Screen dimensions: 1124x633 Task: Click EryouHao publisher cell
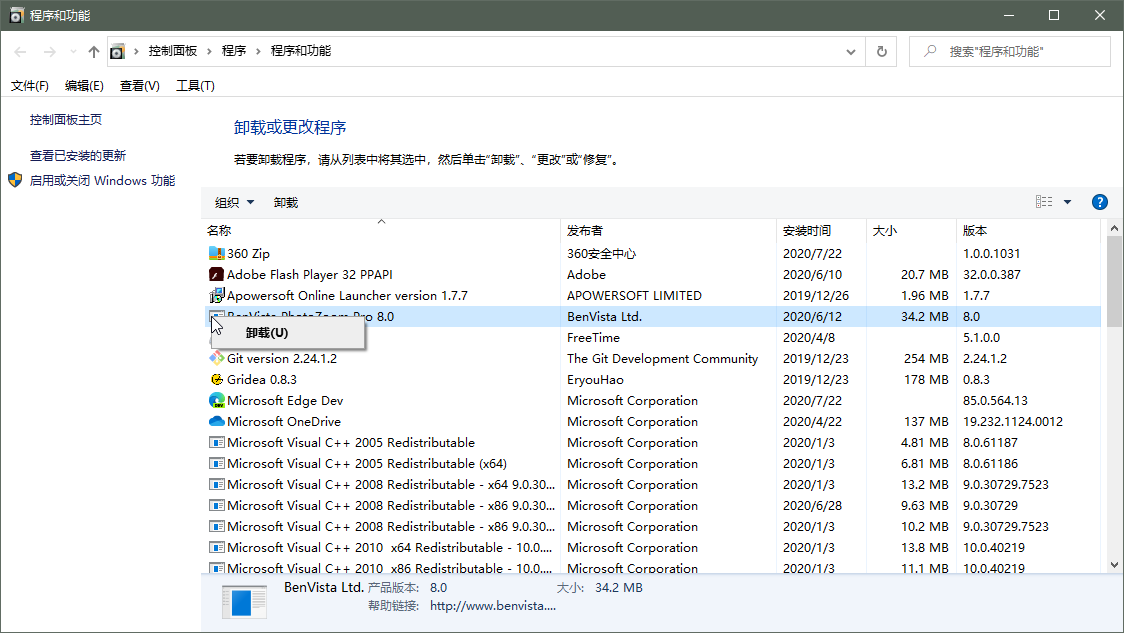tap(595, 380)
